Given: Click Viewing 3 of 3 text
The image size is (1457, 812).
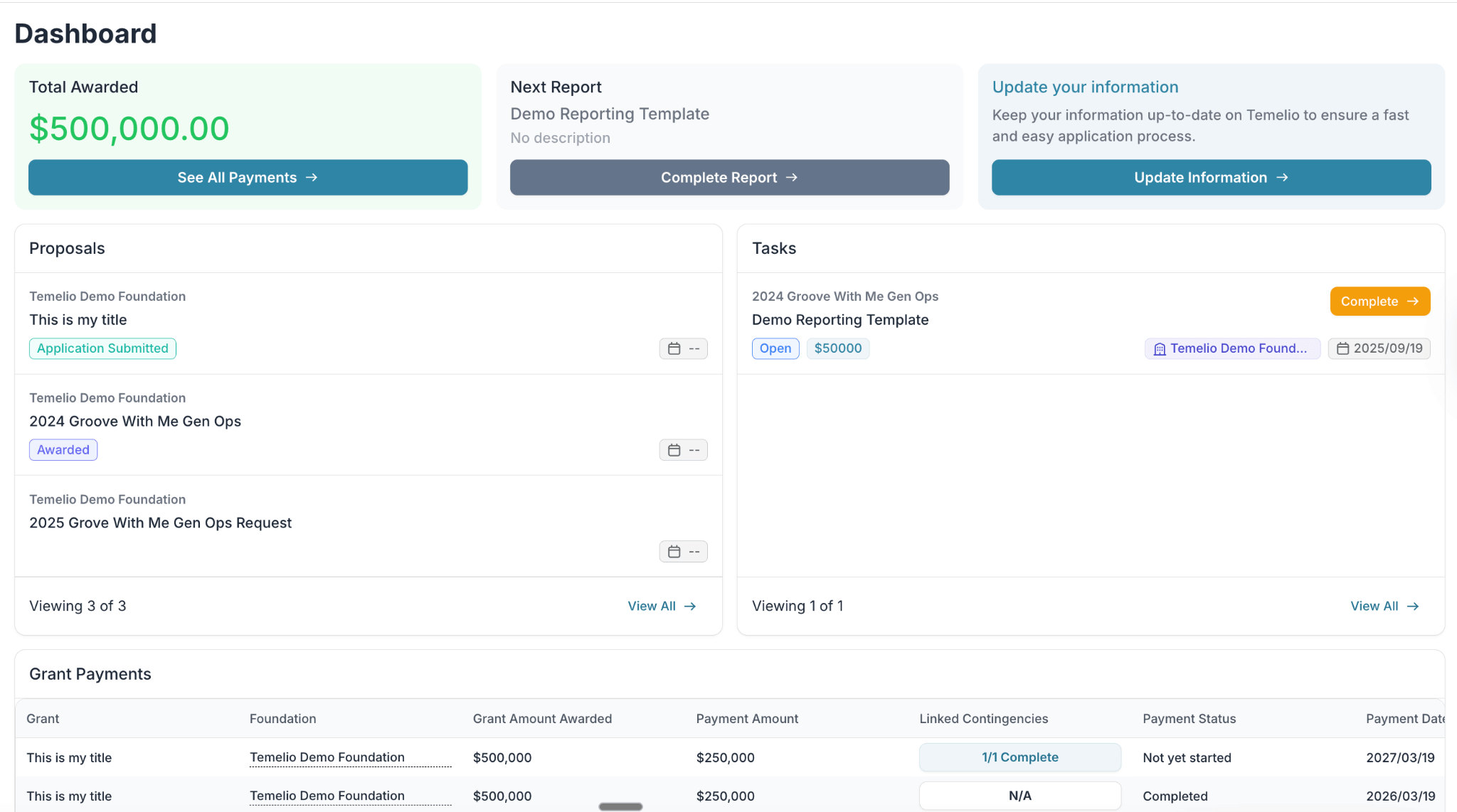Looking at the screenshot, I should click(78, 607).
